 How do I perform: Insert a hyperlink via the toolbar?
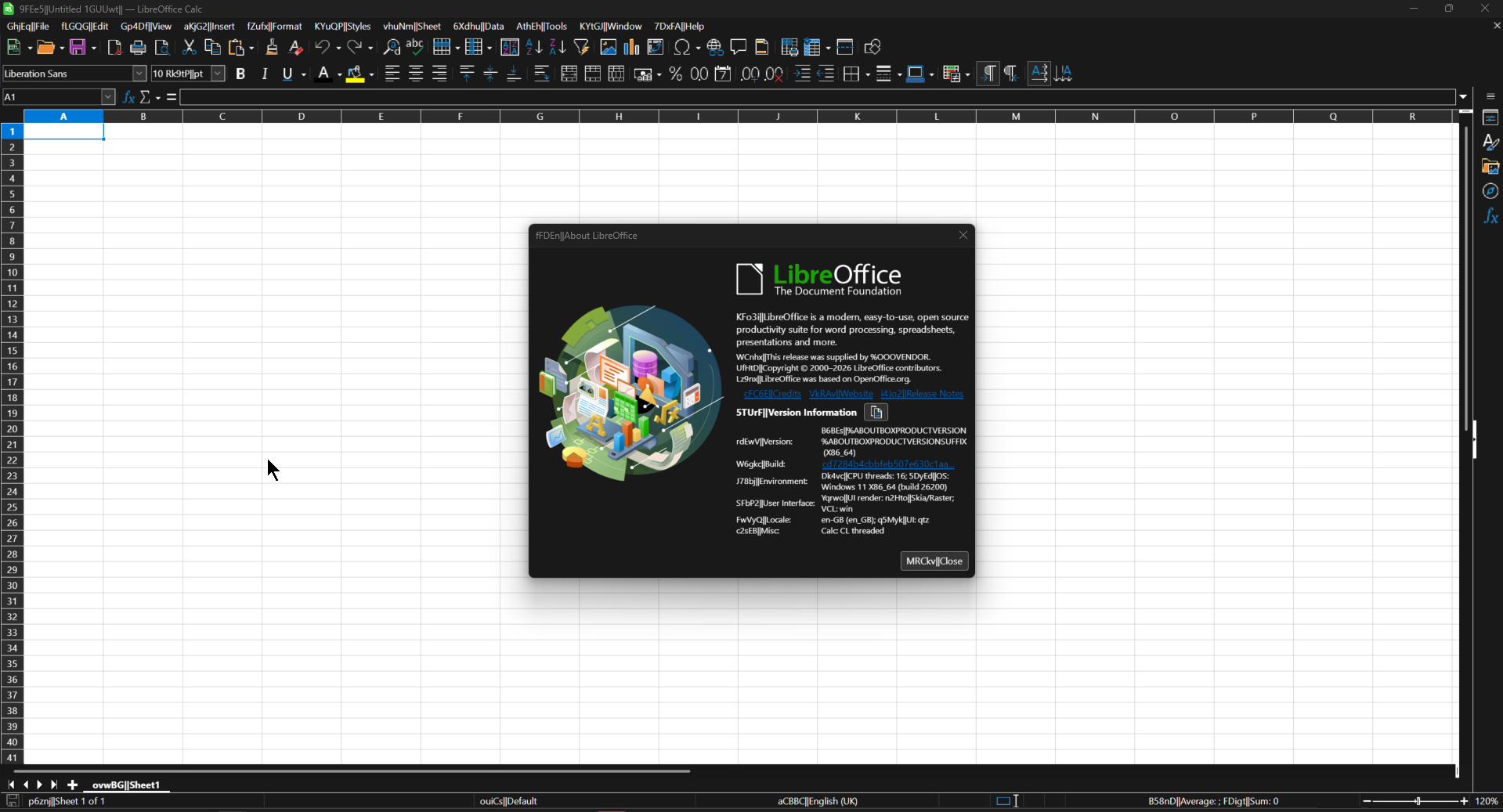[715, 48]
